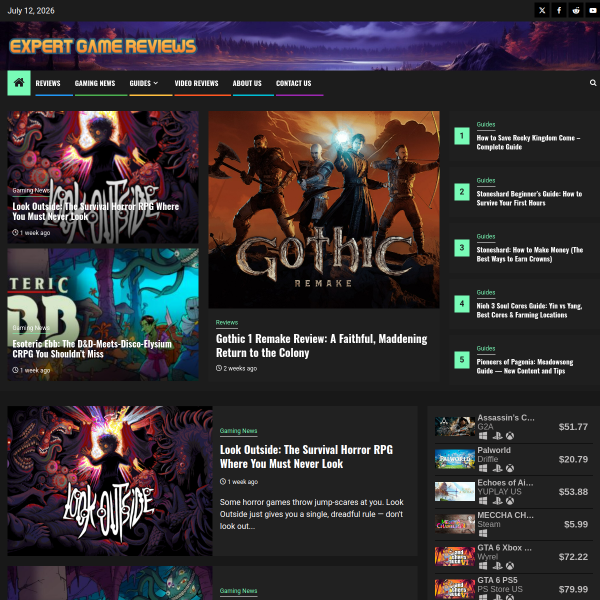Screen dimensions: 600x600
Task: Click Guides tag above Nioh 3 article
Action: 486,292
